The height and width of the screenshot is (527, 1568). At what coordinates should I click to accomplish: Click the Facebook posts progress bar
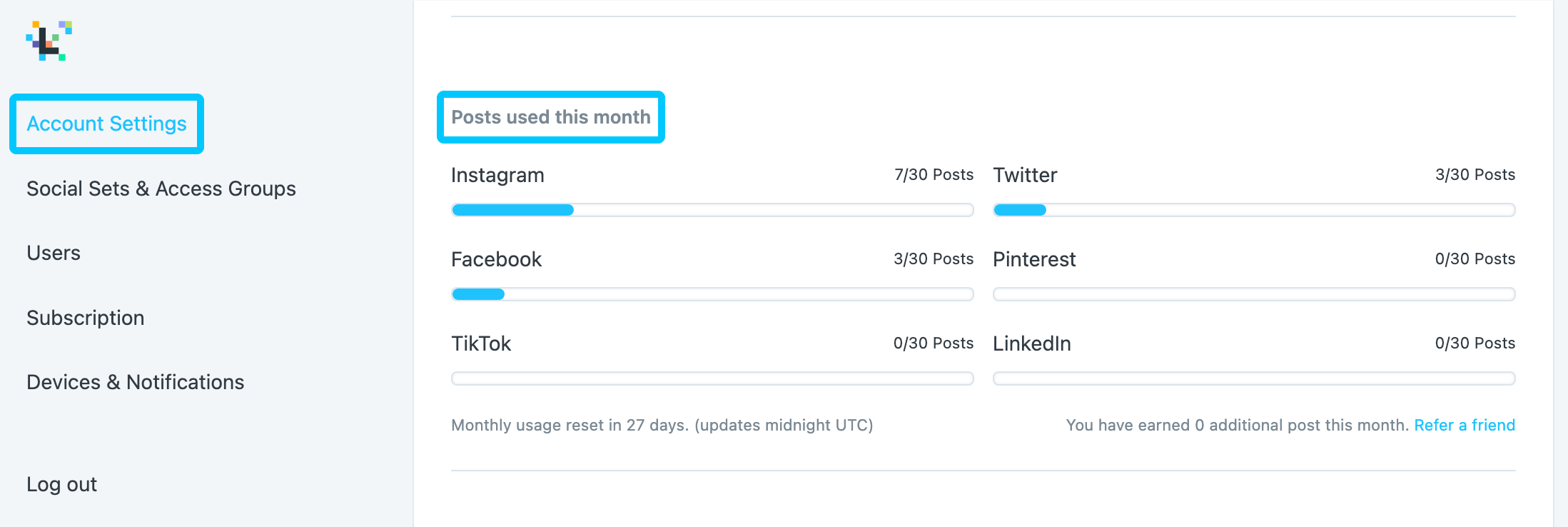coord(712,294)
